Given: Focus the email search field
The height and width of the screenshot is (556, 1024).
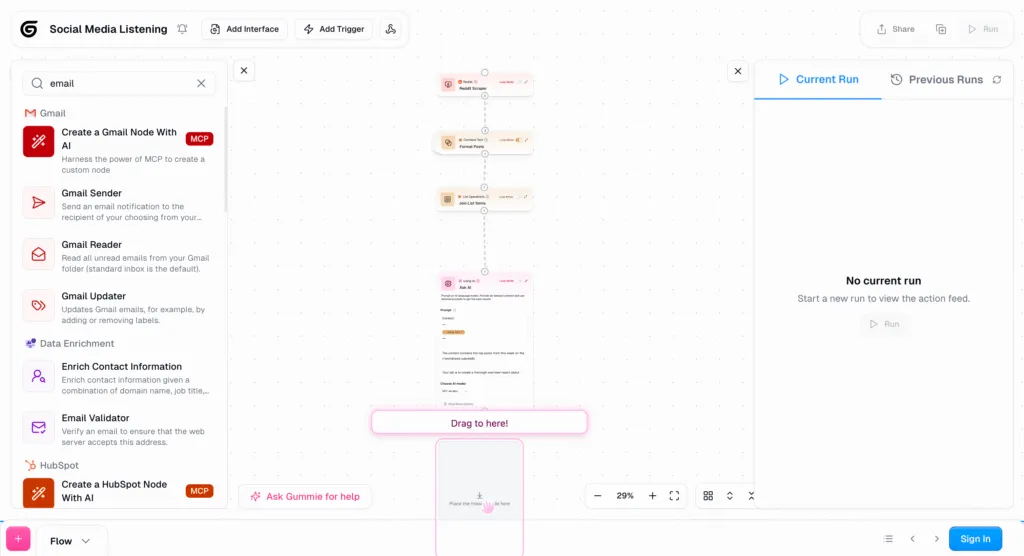Looking at the screenshot, I should point(121,83).
